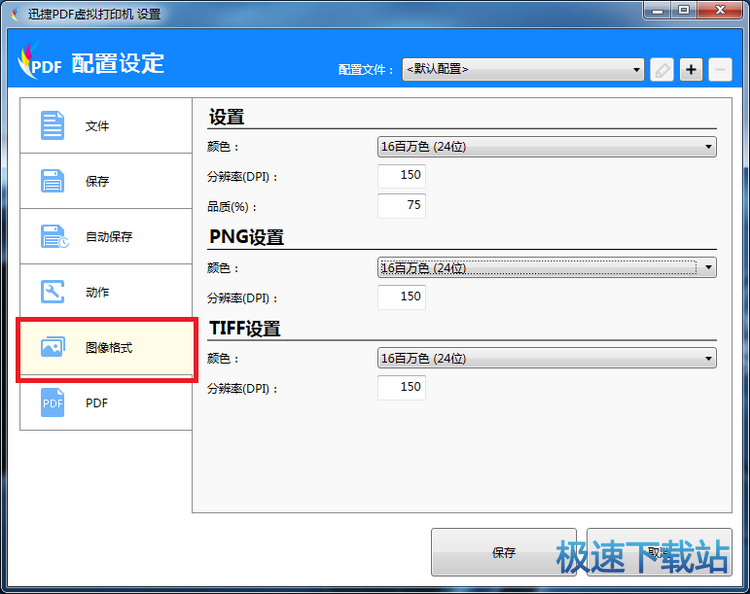The image size is (750, 594).
Task: Expand the 颜色 dropdown under TIFF设置
Action: (x=546, y=358)
